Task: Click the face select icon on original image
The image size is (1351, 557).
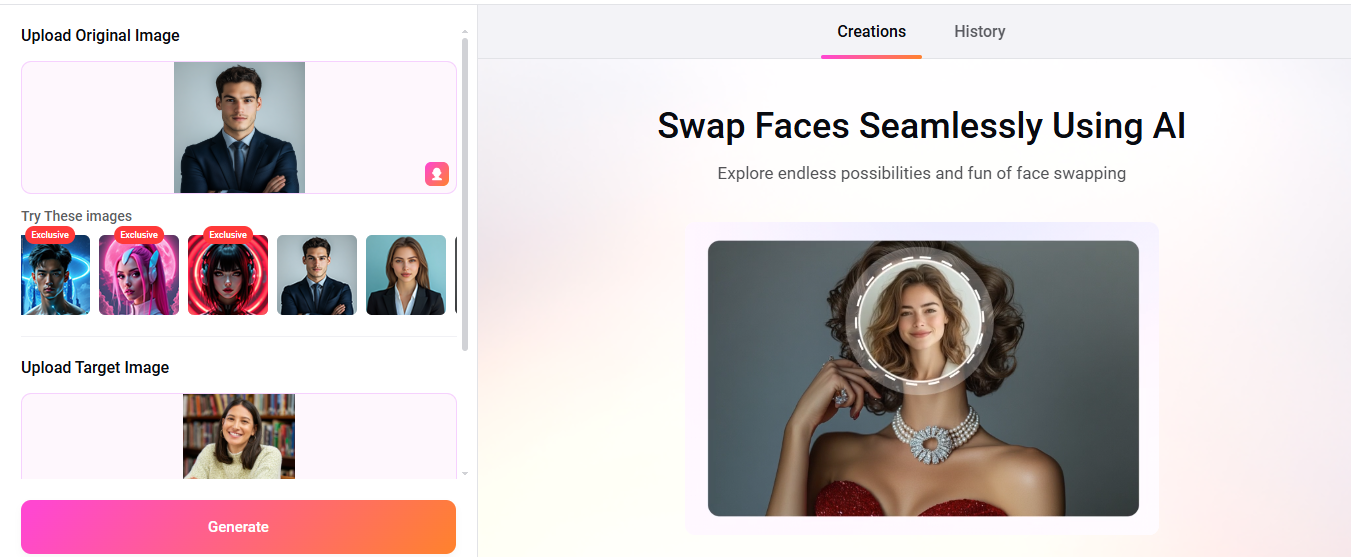Action: 437,174
